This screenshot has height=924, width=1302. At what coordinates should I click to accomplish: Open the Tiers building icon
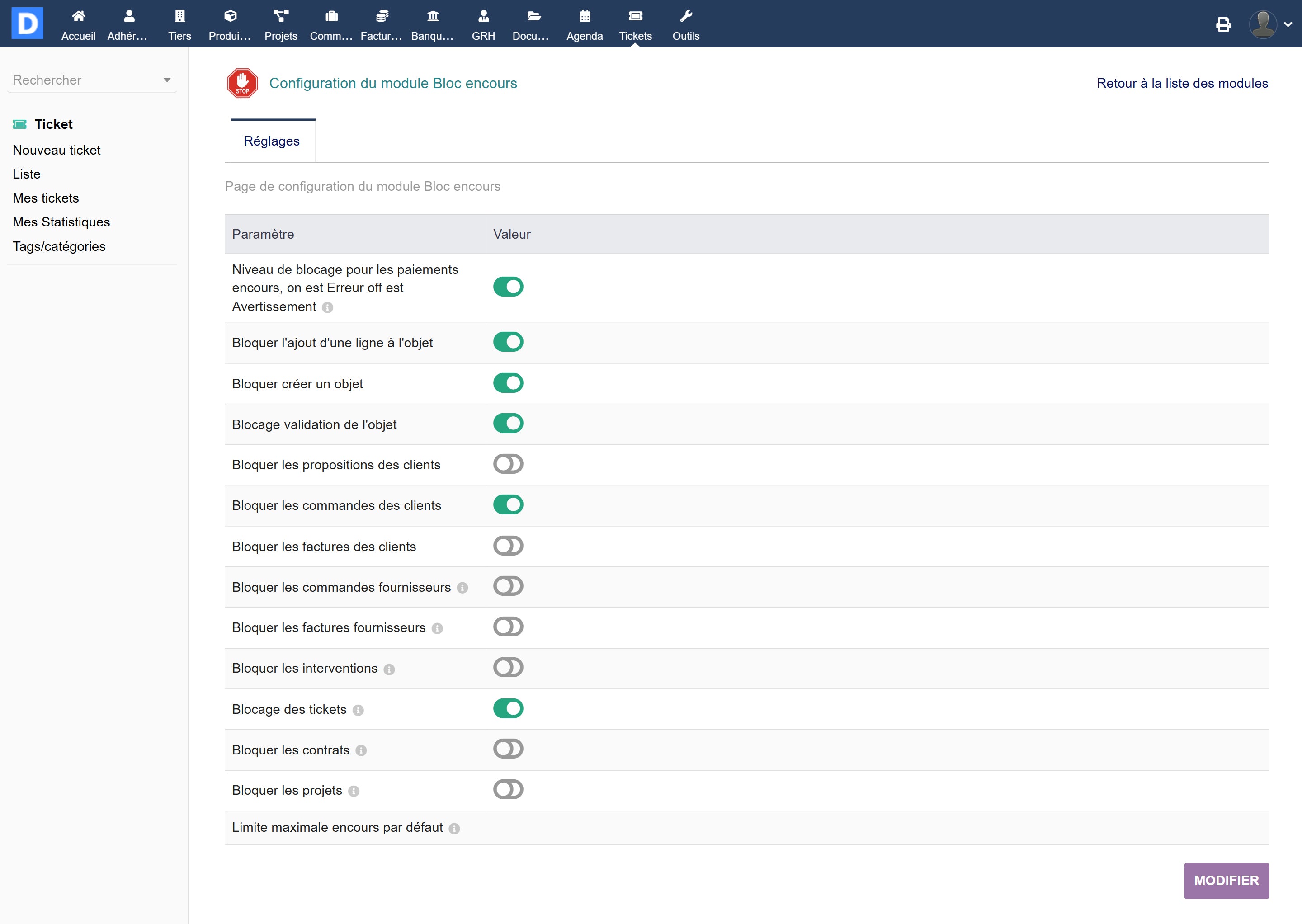tap(180, 16)
